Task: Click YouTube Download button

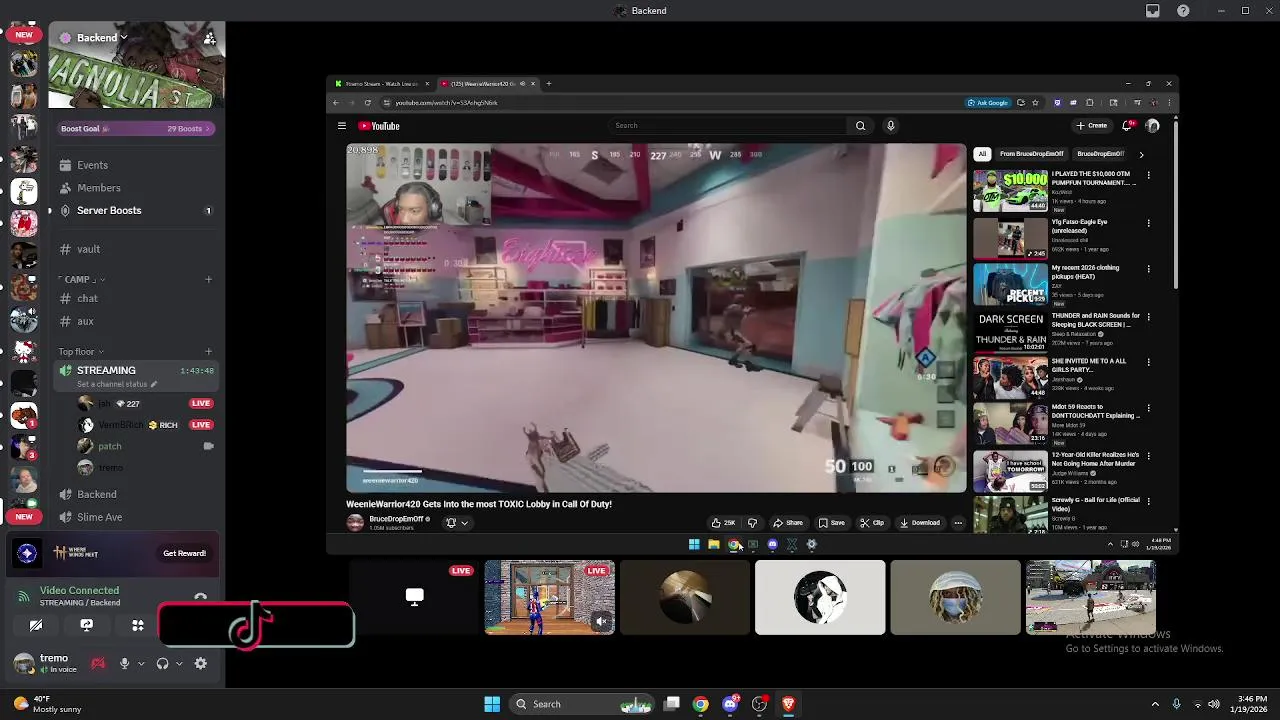Action: point(919,522)
